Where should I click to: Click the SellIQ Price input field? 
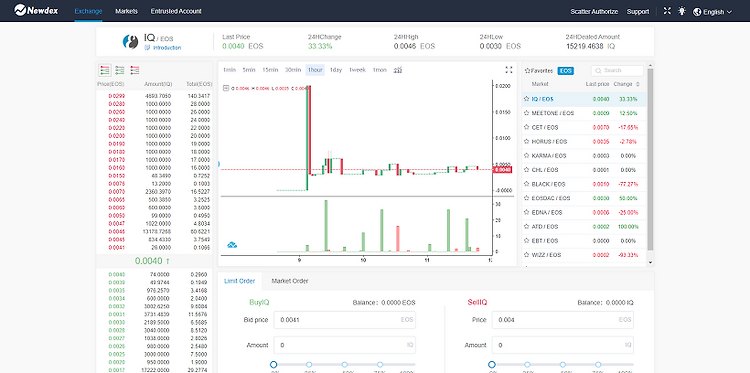click(x=562, y=320)
